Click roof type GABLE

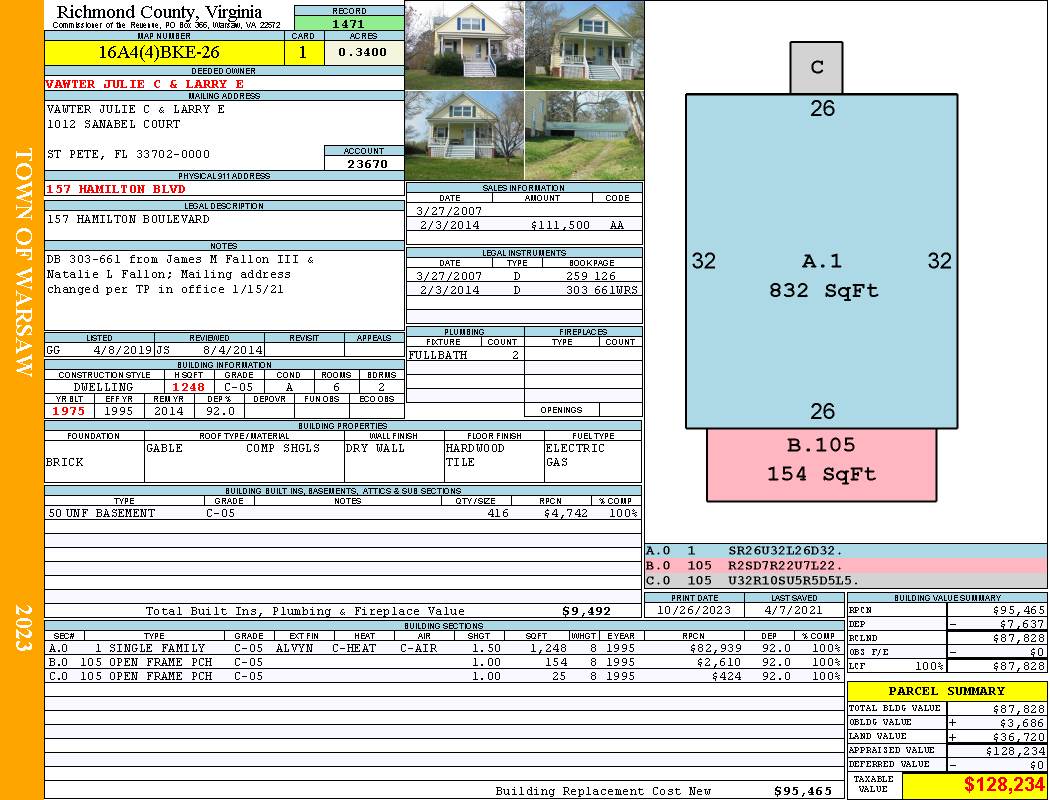pos(165,448)
